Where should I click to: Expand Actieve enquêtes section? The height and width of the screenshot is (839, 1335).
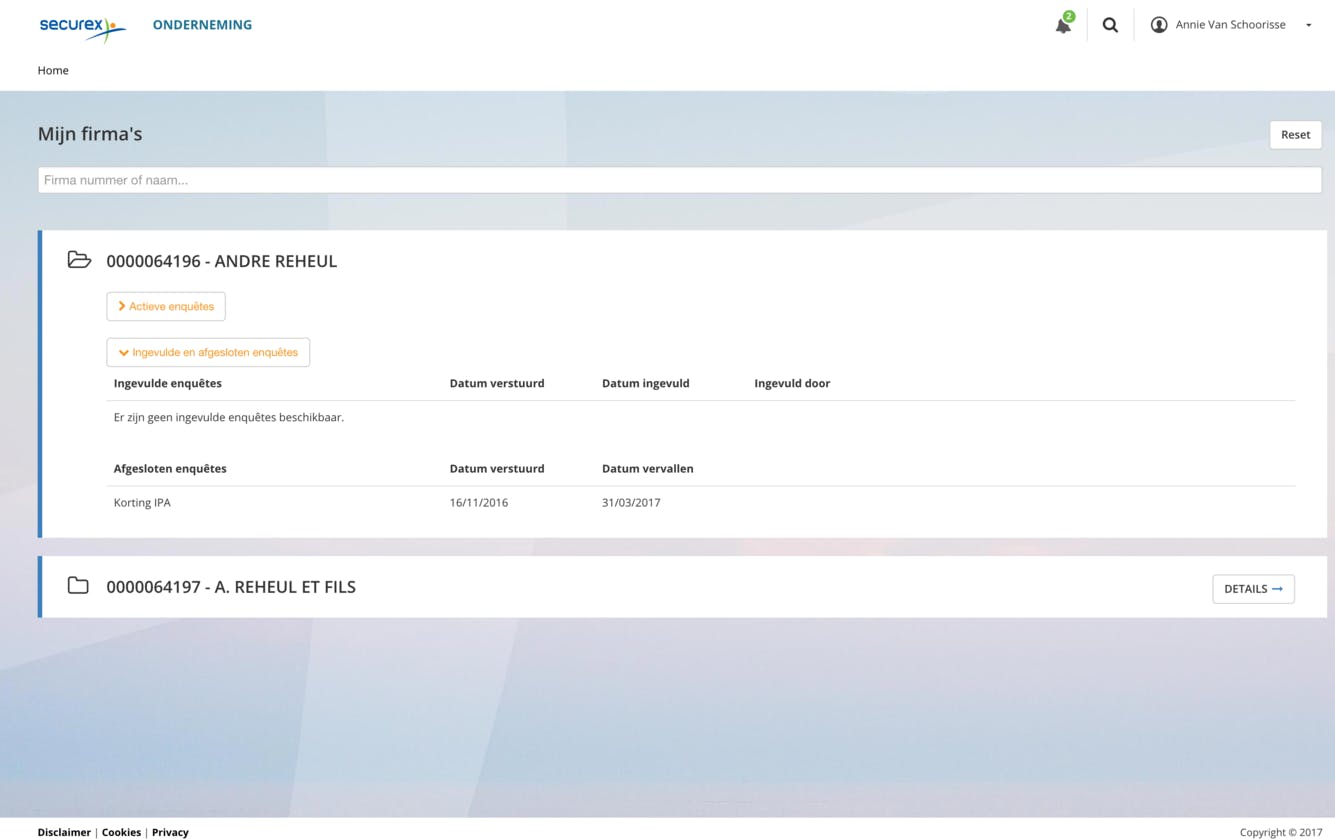tap(166, 306)
